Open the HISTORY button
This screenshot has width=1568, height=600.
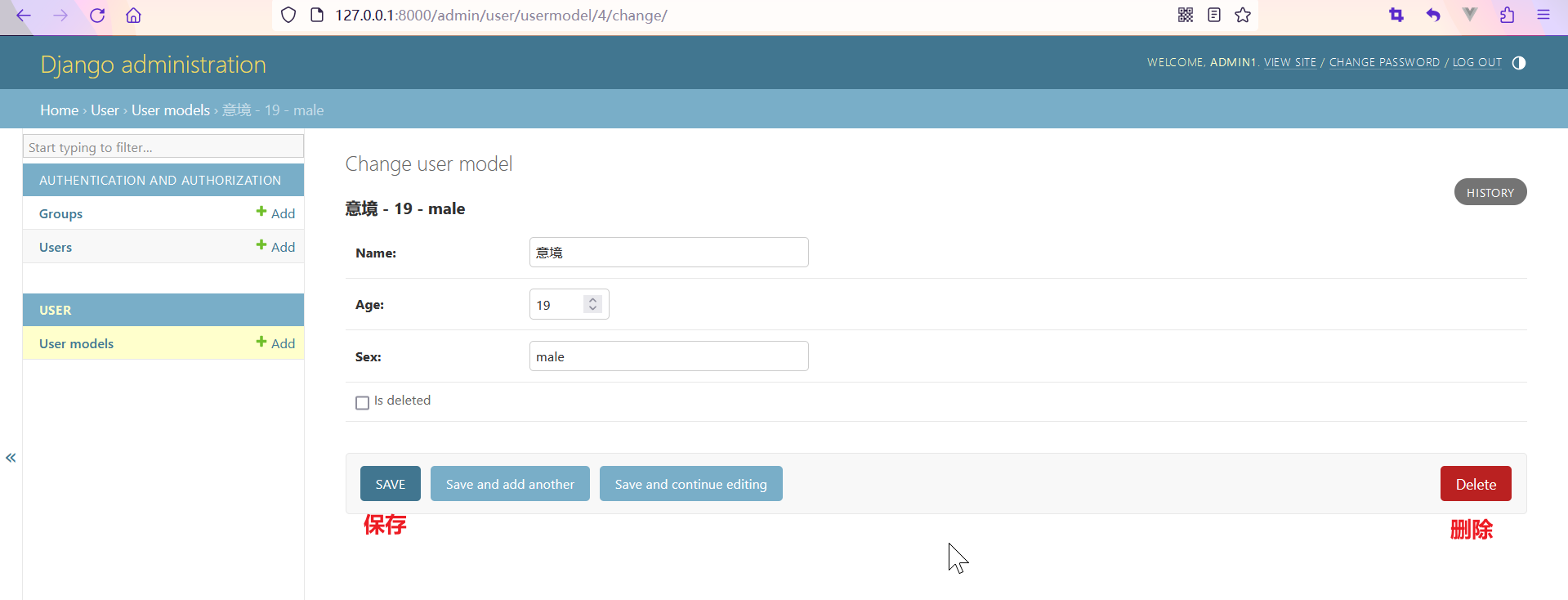click(1490, 192)
